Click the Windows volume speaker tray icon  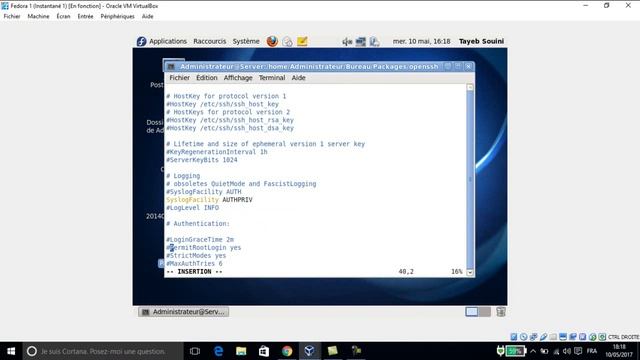pos(567,351)
